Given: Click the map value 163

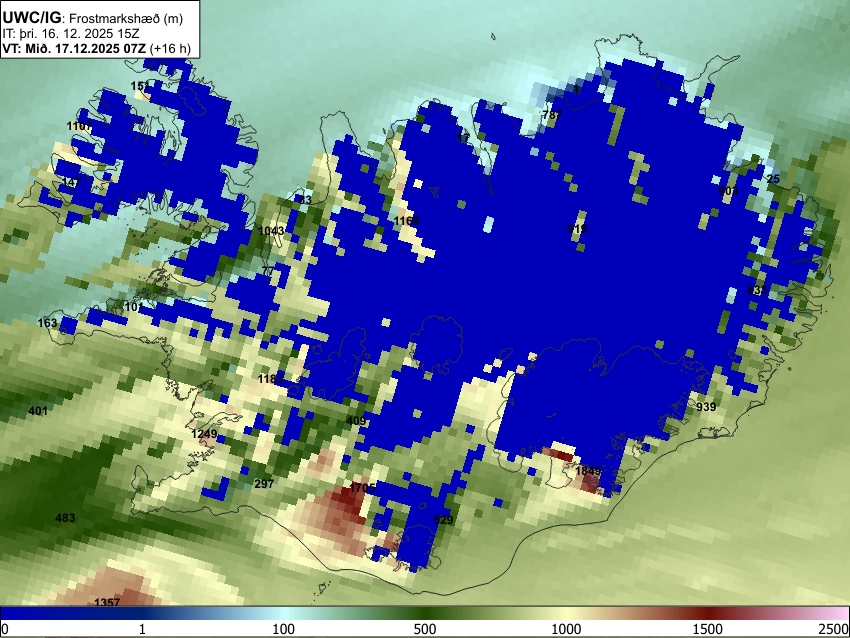Looking at the screenshot, I should pyautogui.click(x=47, y=323).
